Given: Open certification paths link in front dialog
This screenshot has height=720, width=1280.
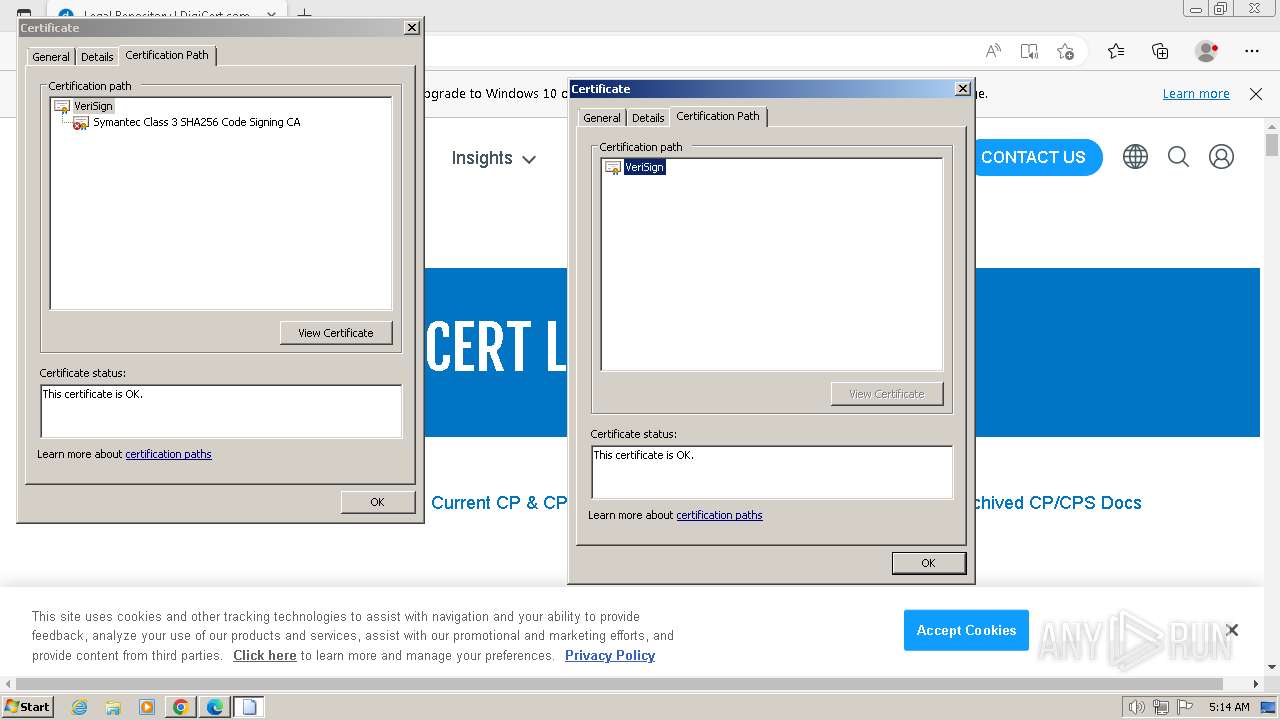Looking at the screenshot, I should point(719,515).
